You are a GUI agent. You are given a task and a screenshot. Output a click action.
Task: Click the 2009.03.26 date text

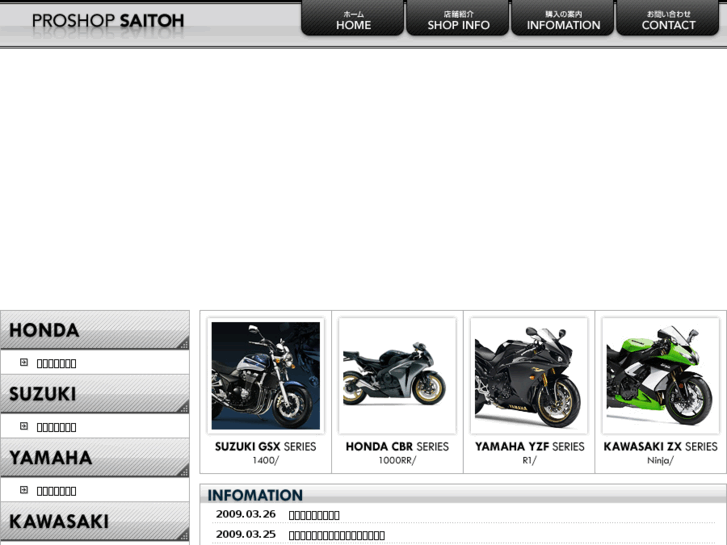tap(246, 514)
